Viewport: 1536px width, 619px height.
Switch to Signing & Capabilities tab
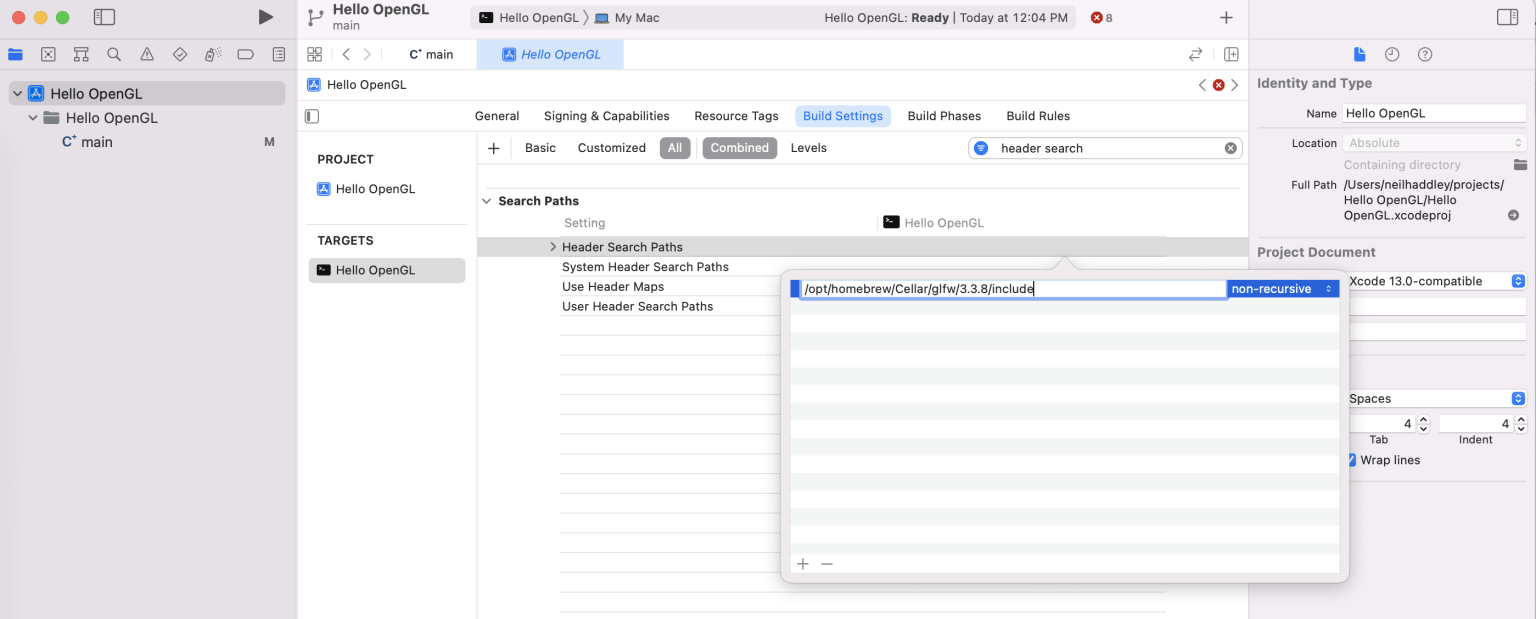tap(606, 116)
